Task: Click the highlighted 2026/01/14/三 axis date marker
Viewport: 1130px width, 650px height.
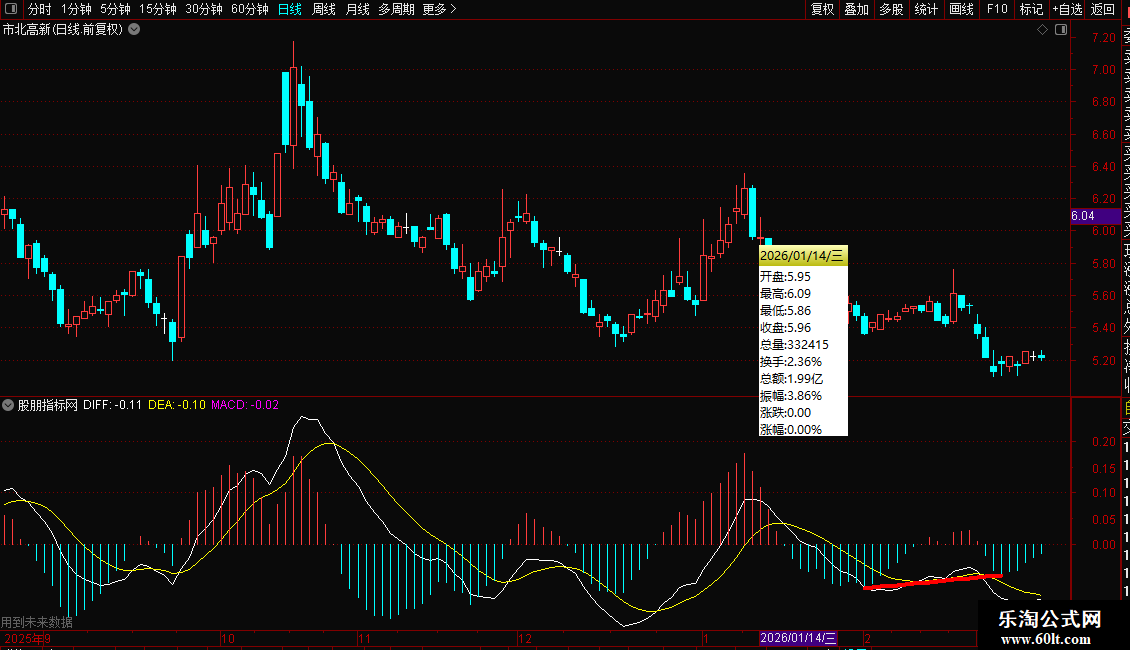Action: [x=798, y=638]
